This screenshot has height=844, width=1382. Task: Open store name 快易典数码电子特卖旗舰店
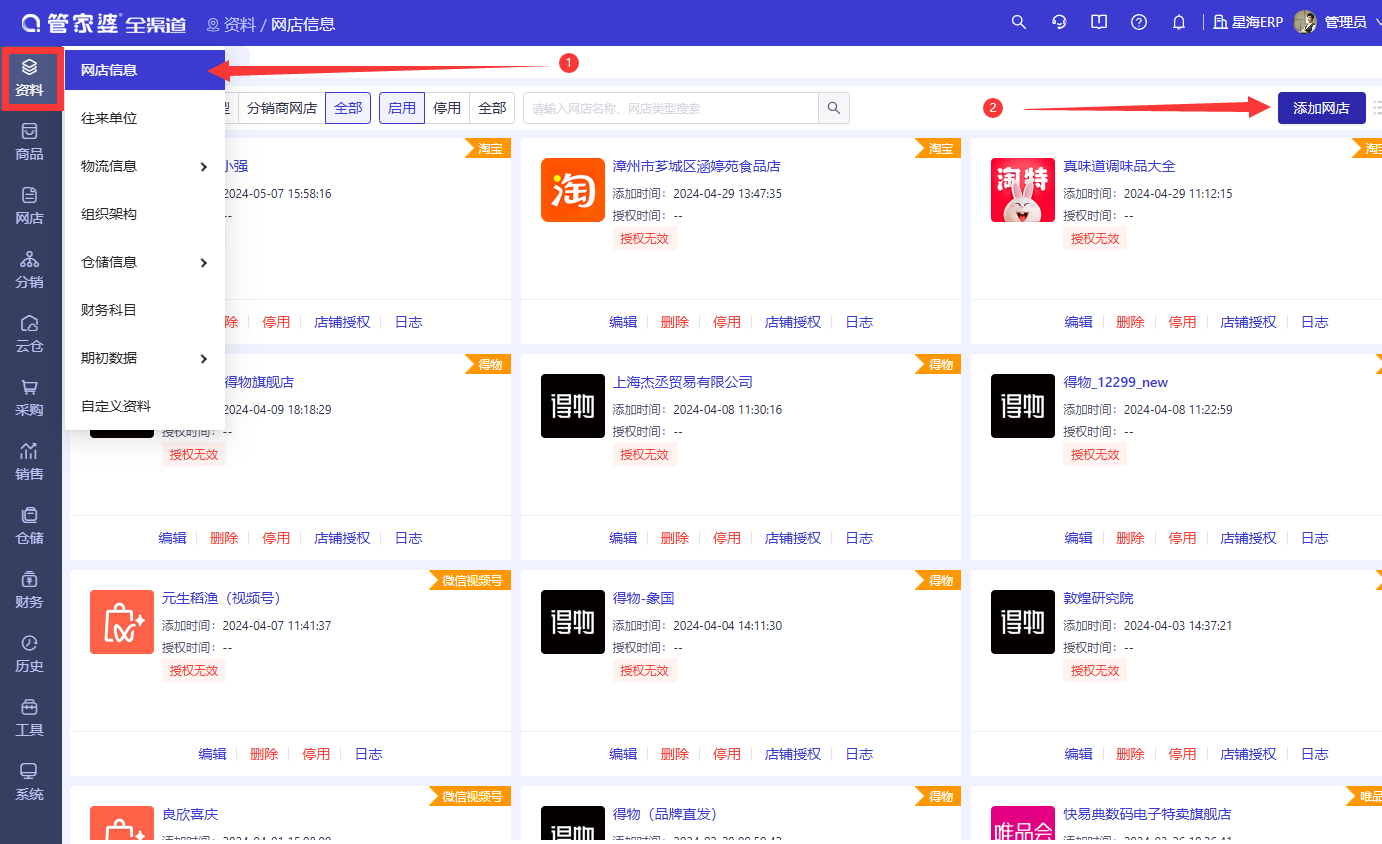[1147, 814]
